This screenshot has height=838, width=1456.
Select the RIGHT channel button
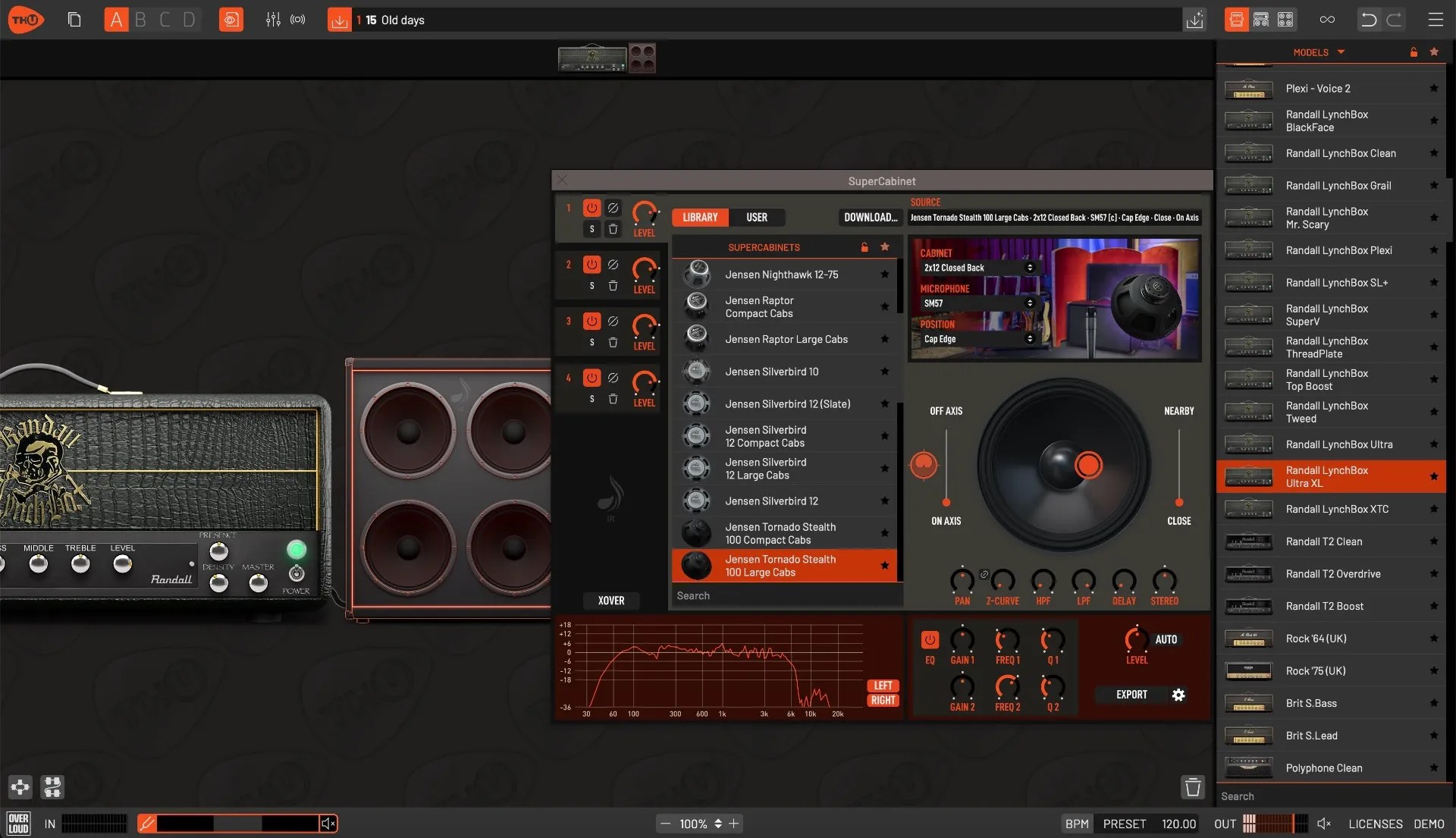tap(883, 701)
